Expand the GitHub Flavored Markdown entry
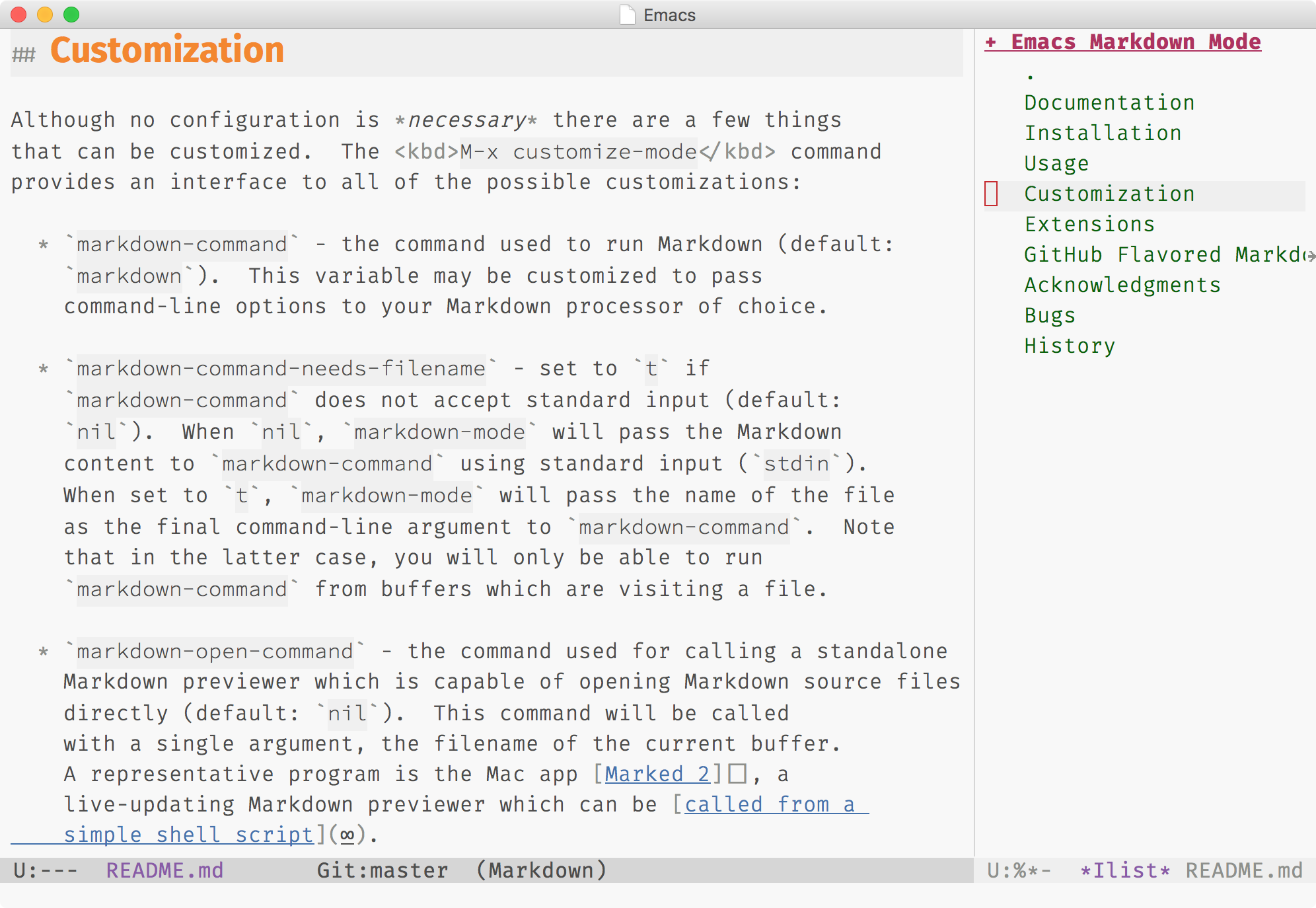The image size is (1316, 908). pyautogui.click(x=1149, y=253)
